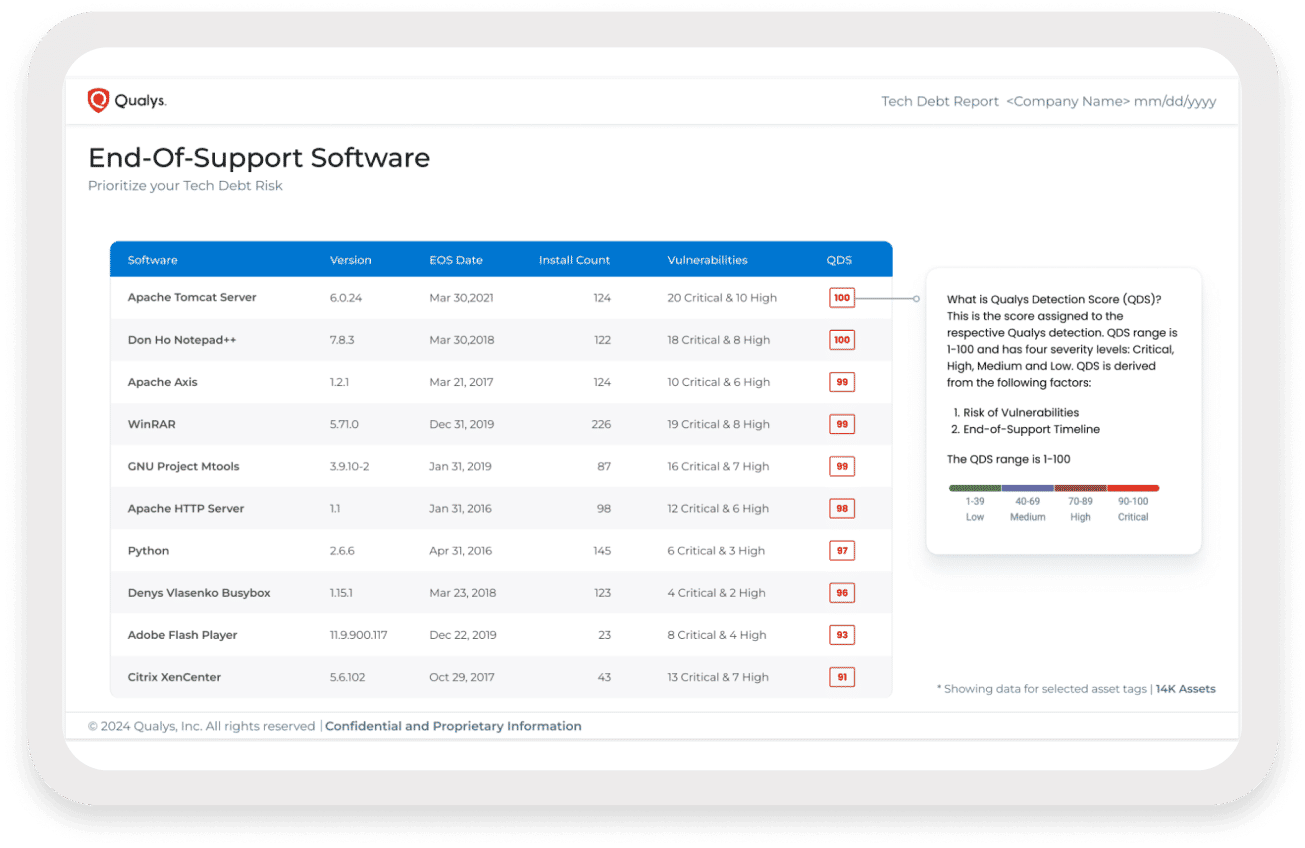The height and width of the screenshot is (848, 1305).
Task: Click install count 226 for WinRAR
Action: point(601,424)
